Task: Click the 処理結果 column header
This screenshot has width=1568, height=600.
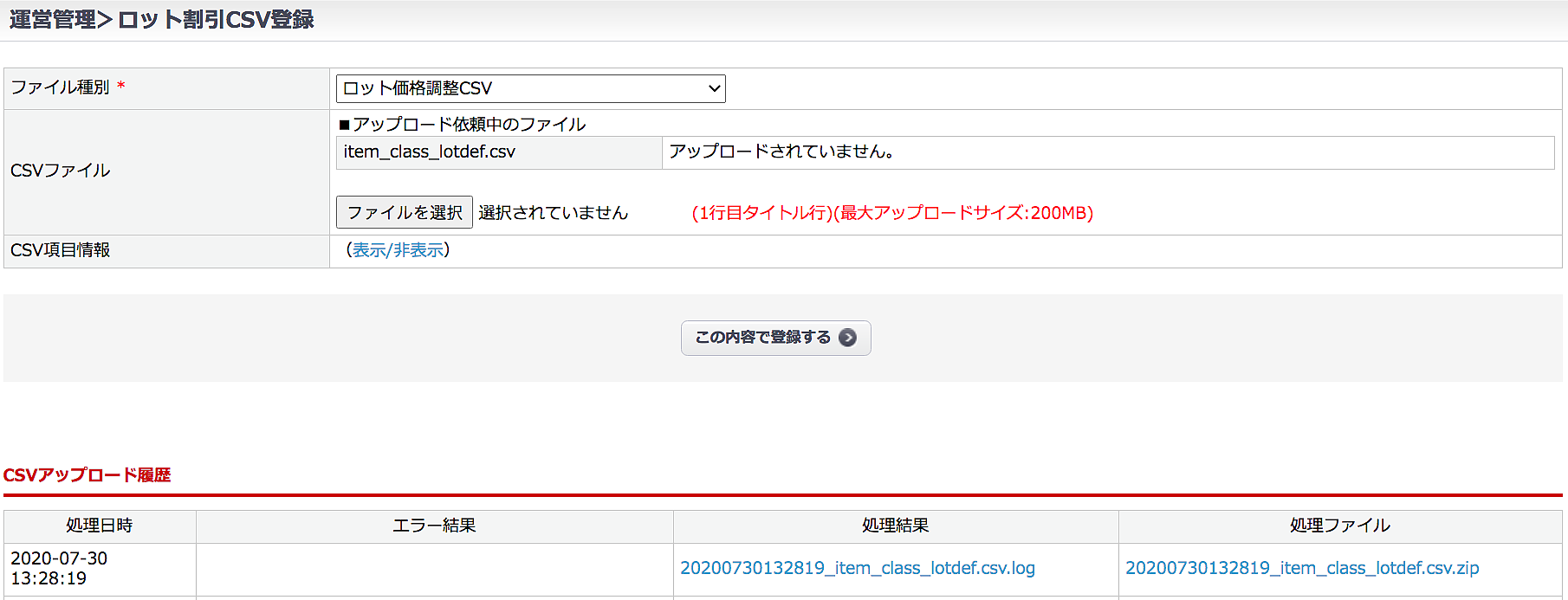Action: 895,526
